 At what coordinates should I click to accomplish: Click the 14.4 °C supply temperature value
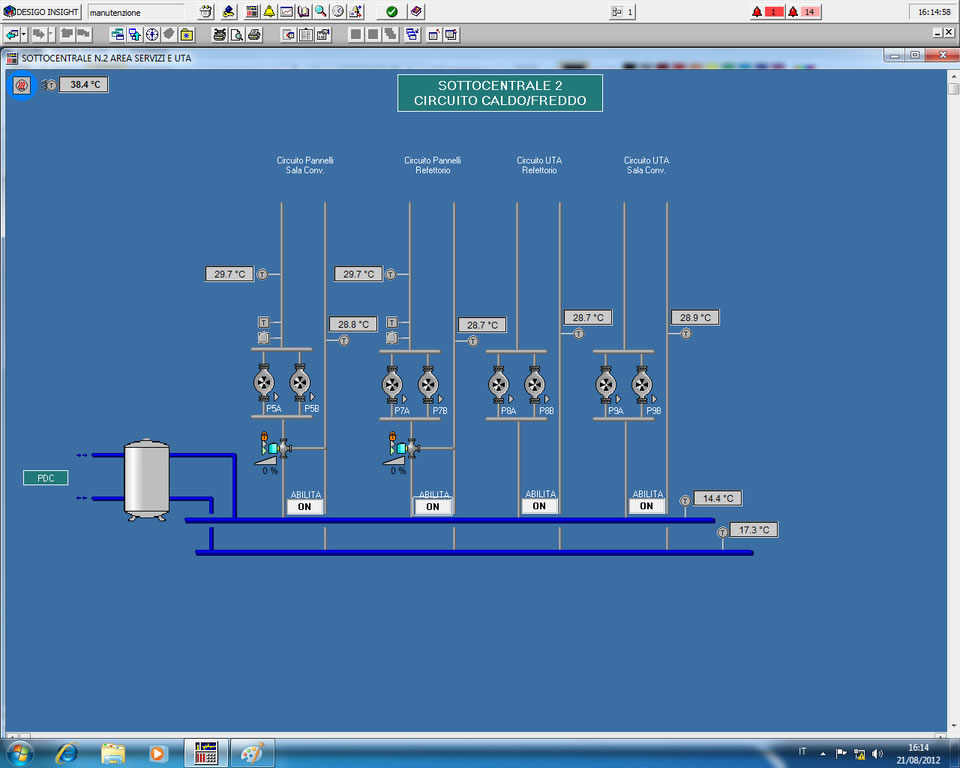point(718,499)
